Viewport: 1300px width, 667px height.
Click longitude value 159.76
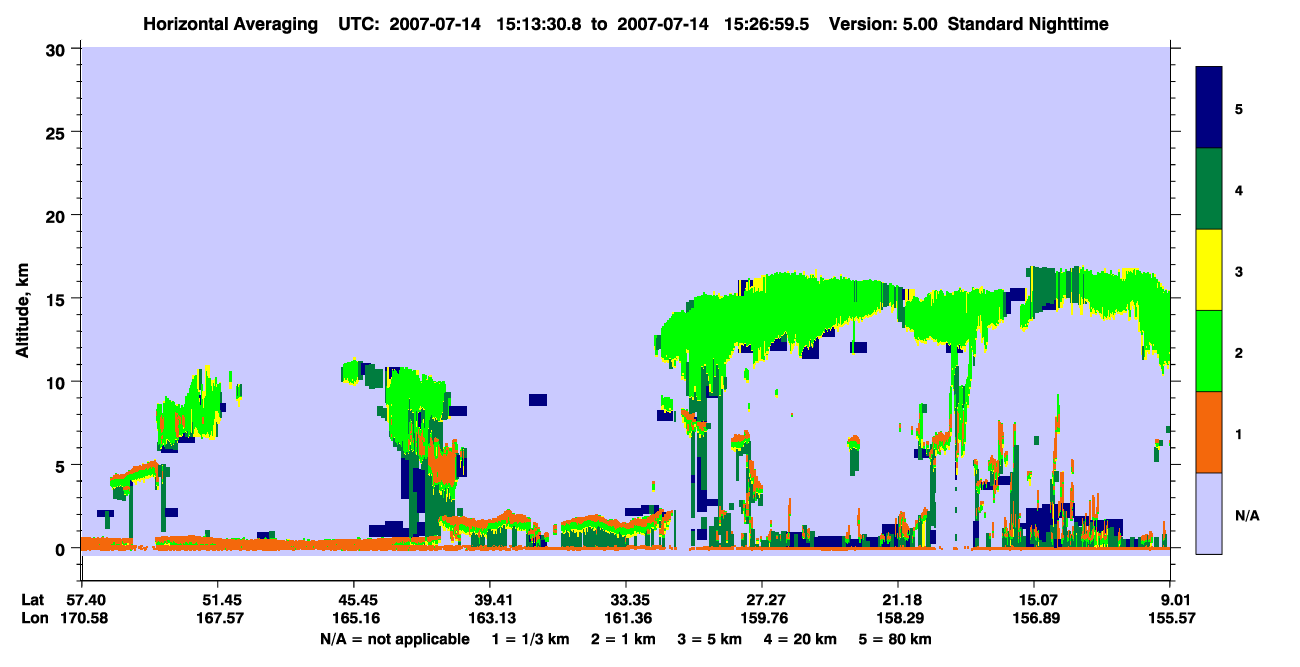point(762,619)
